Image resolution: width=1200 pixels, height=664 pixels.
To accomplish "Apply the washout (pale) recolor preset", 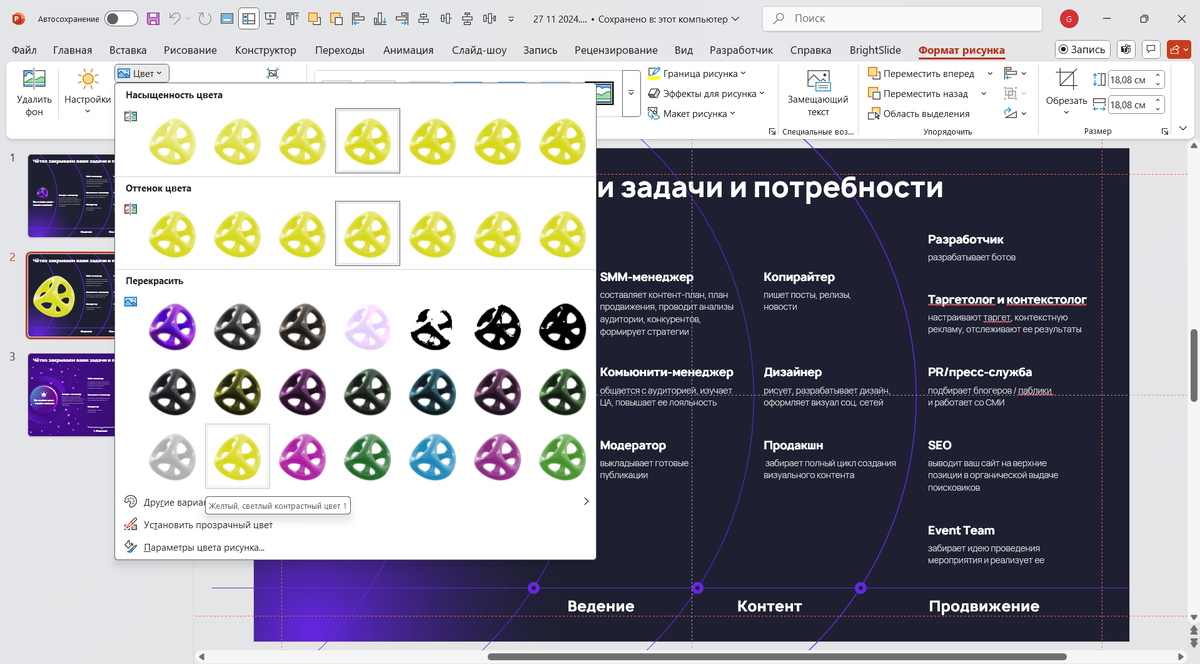I will coord(368,325).
